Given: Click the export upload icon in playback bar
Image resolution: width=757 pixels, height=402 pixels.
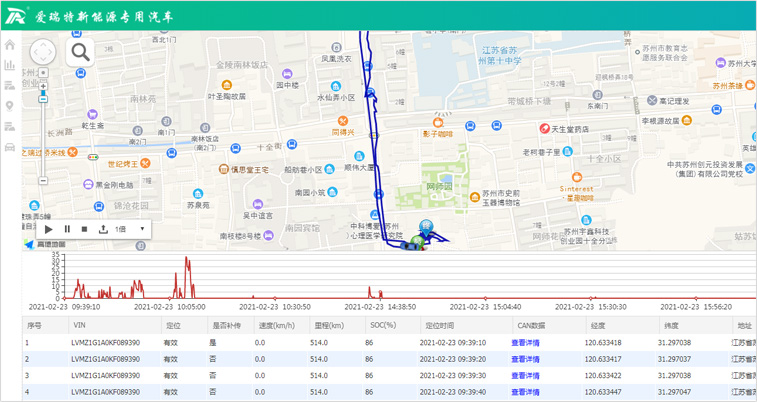Looking at the screenshot, I should 103,229.
